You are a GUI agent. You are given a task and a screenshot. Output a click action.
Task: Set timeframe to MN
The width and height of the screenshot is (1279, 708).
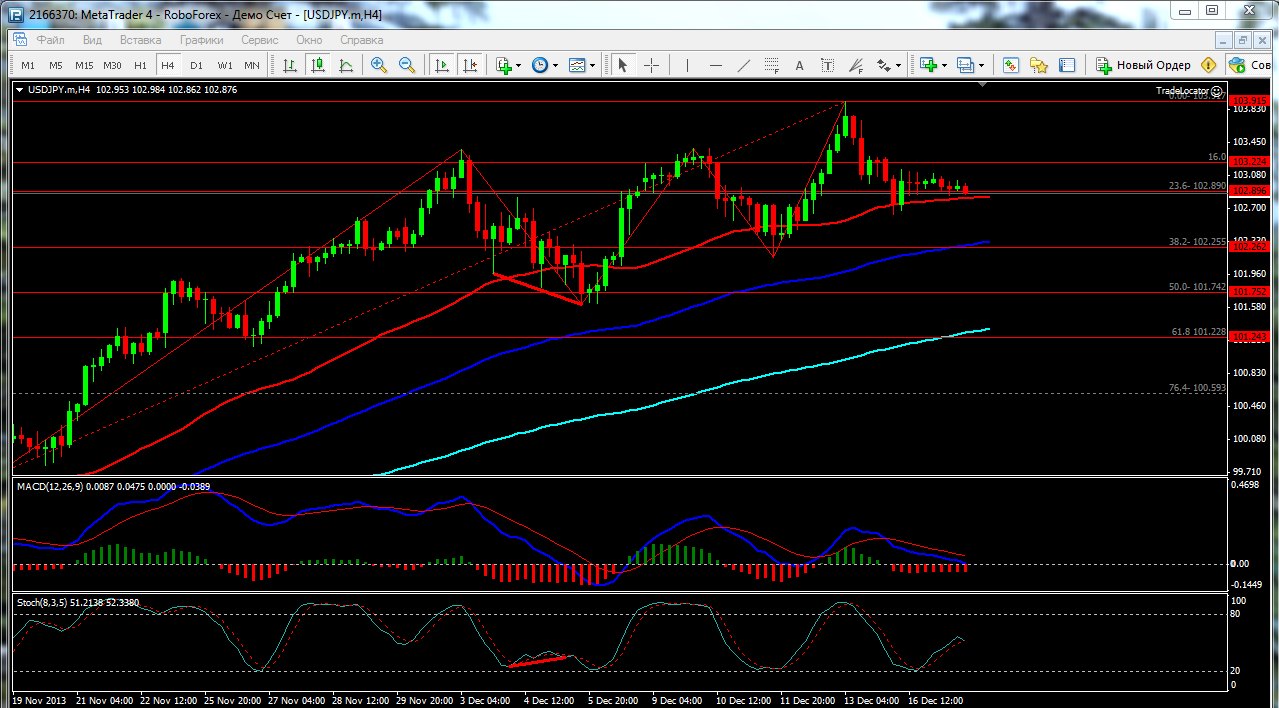252,65
